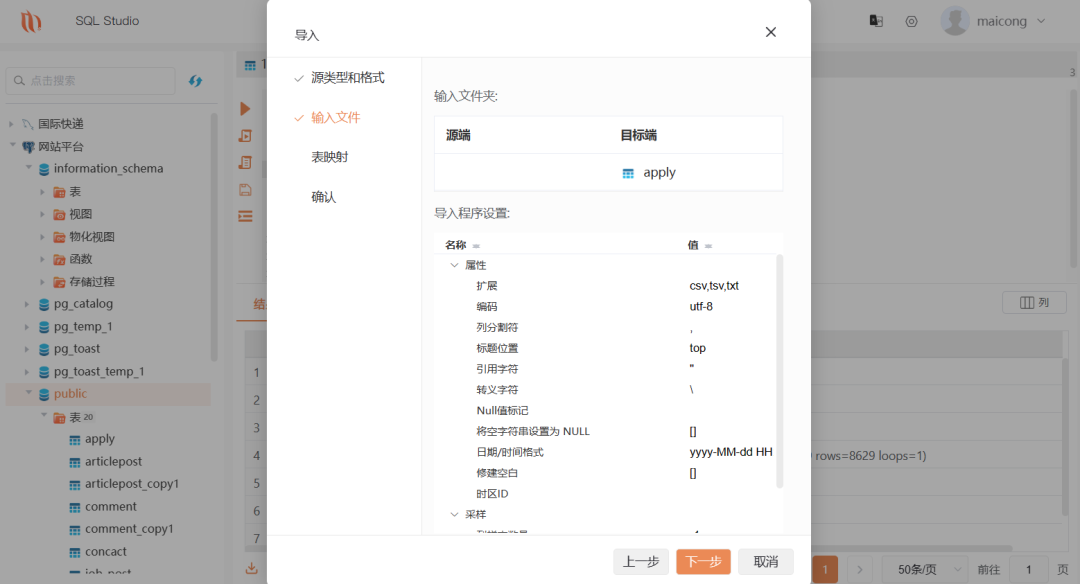Select the 输入文件 step
Image resolution: width=1080 pixels, height=584 pixels.
(x=335, y=118)
